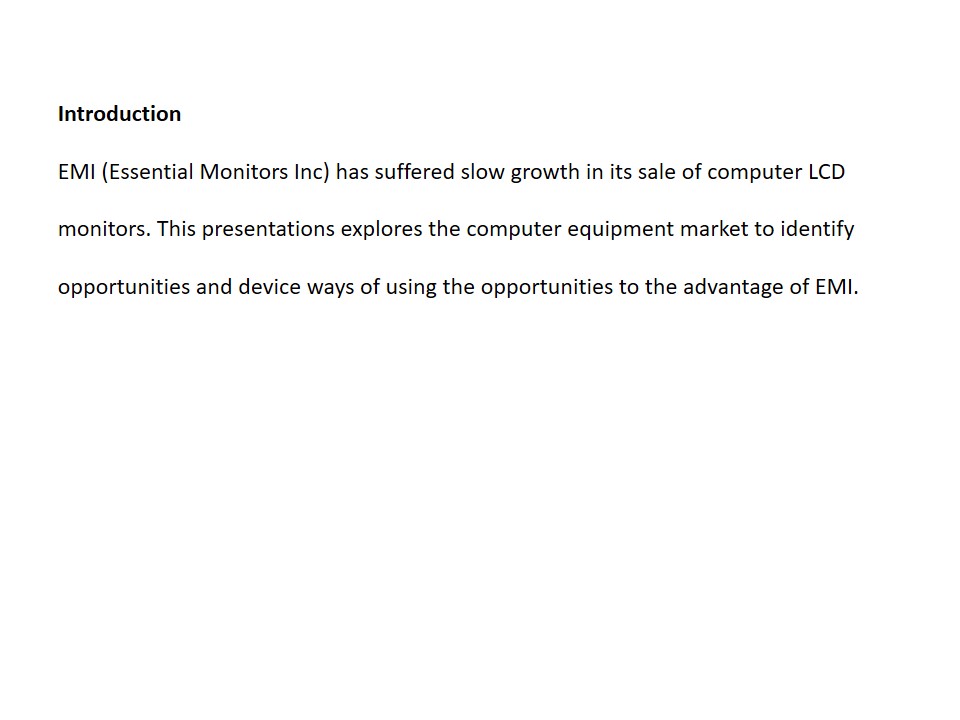The width and height of the screenshot is (960, 720).
Task: Click the word "using"
Action: coord(411,287)
